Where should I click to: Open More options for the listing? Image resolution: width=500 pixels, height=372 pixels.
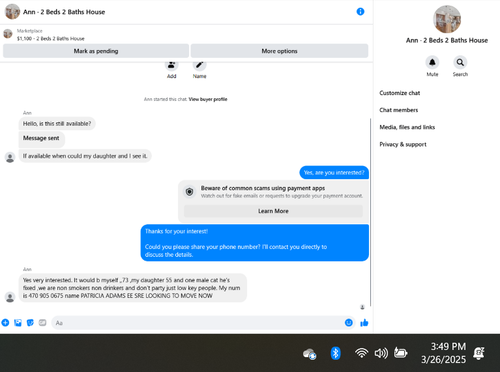point(279,51)
